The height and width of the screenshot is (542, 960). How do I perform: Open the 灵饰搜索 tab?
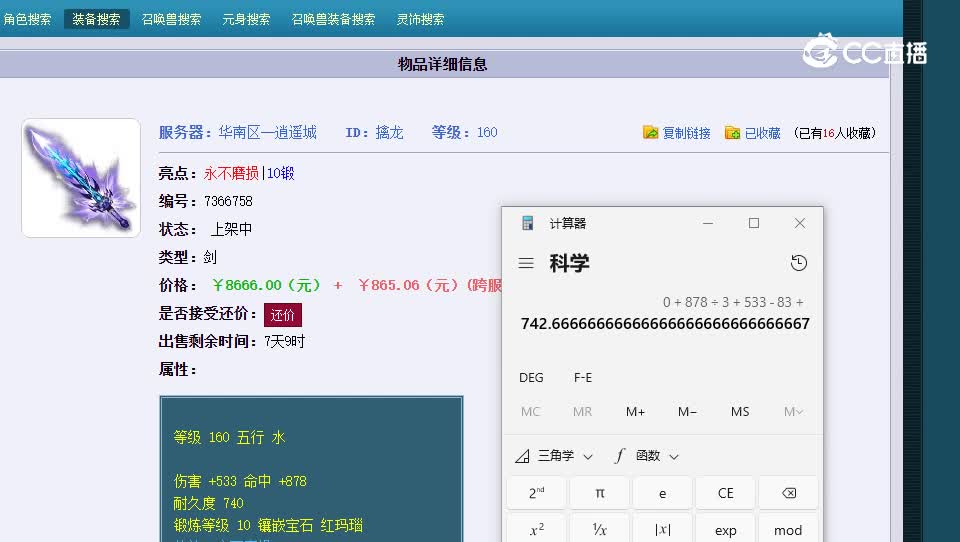pyautogui.click(x=421, y=19)
